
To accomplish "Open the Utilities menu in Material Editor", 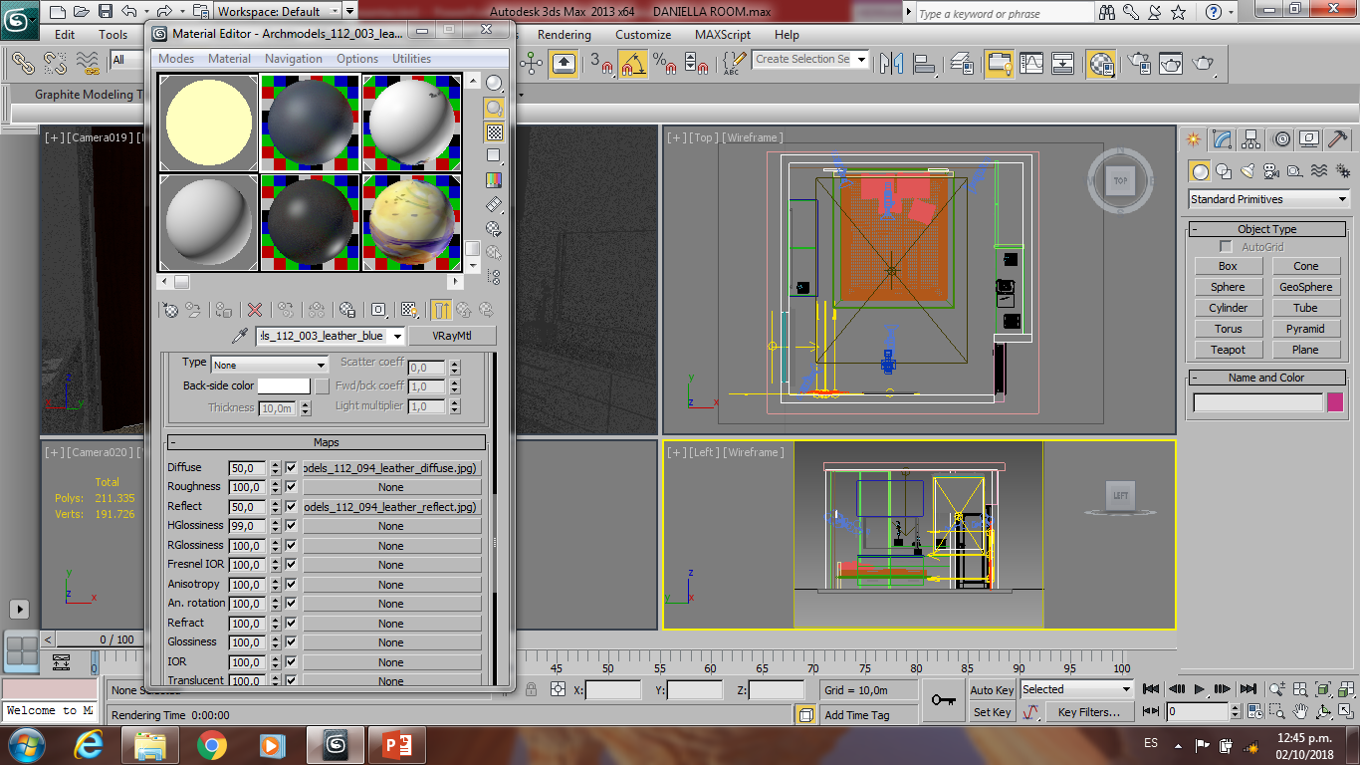I will point(411,59).
